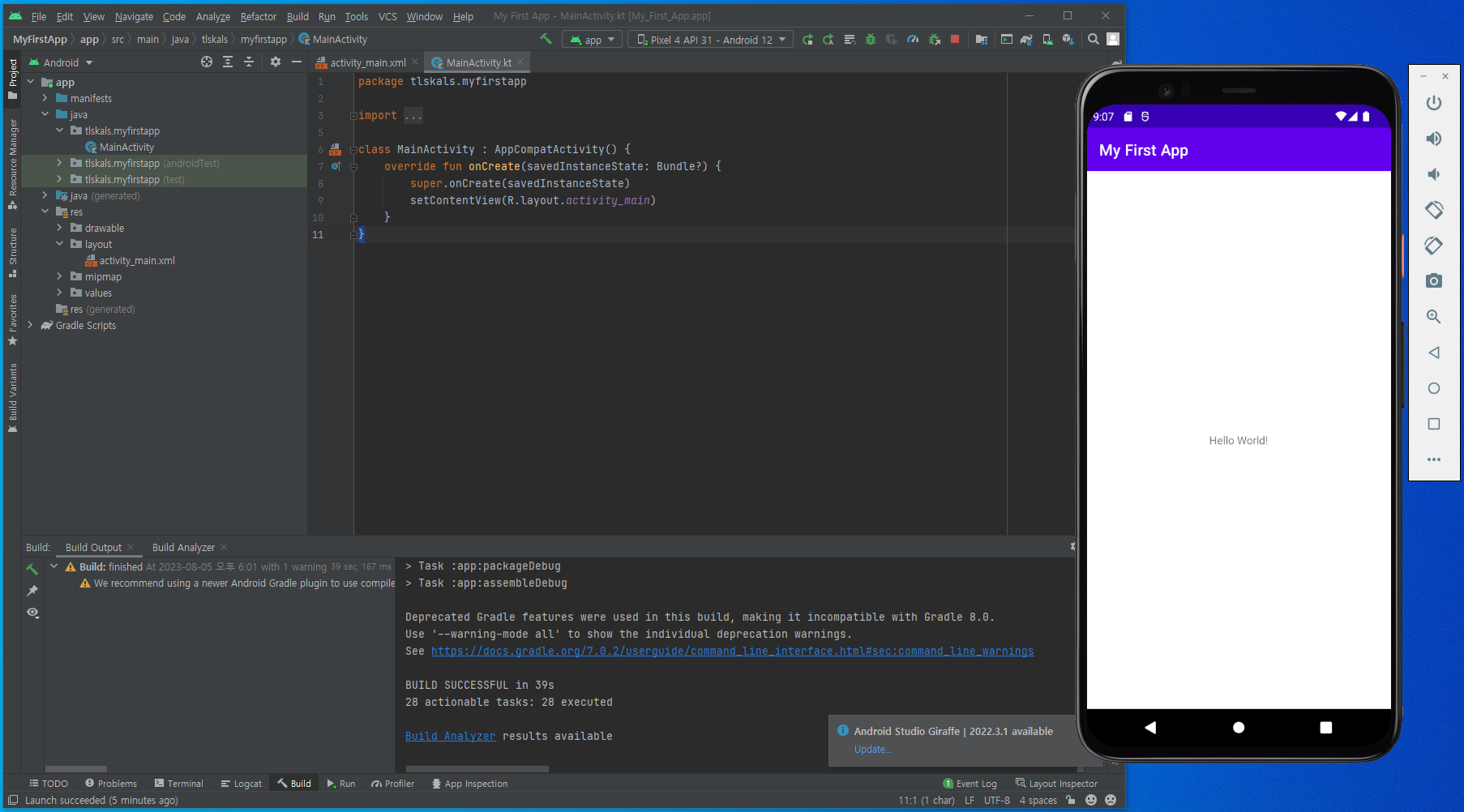Switch to the Build Analyzer tab
1464x812 pixels.
point(183,547)
